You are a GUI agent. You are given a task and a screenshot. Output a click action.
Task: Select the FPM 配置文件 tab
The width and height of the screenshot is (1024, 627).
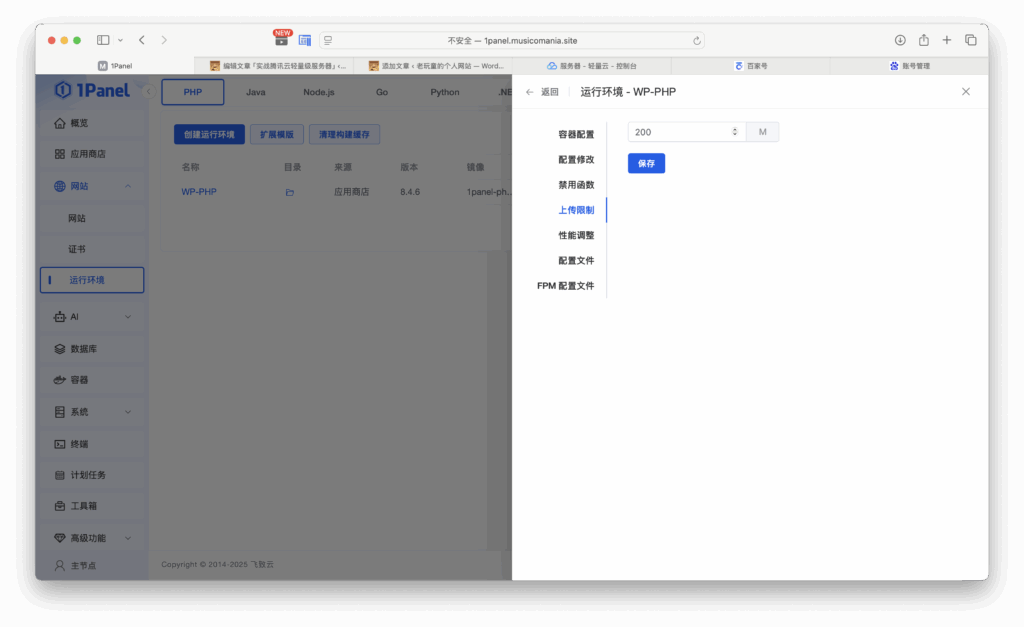565,286
